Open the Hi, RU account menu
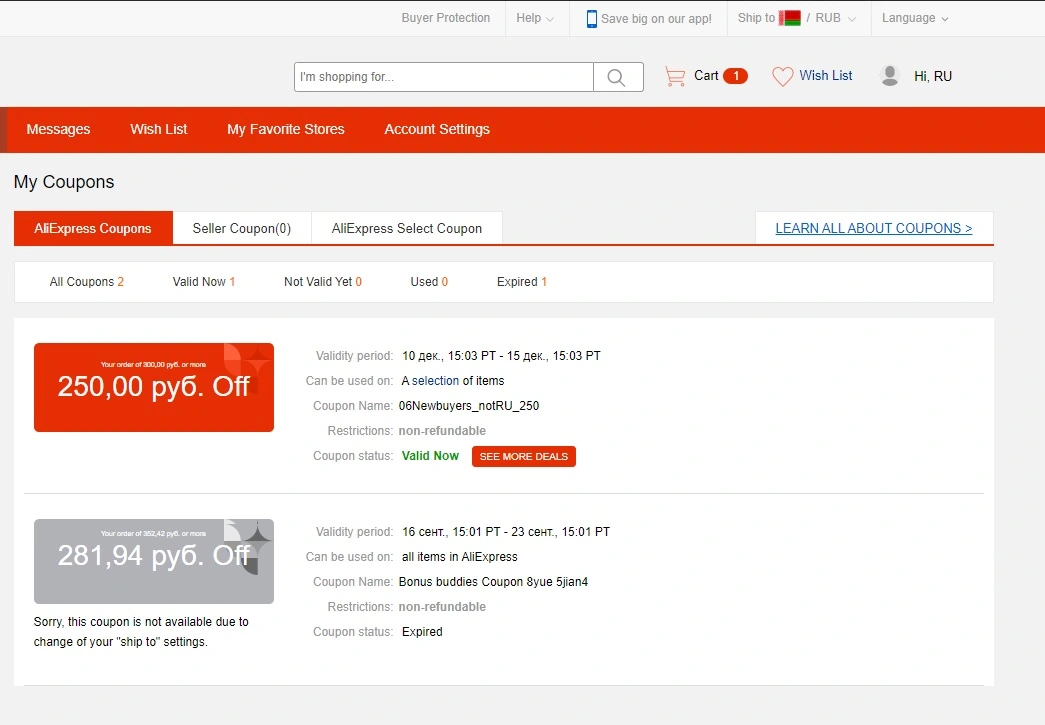Image resolution: width=1045 pixels, height=725 pixels. [932, 77]
